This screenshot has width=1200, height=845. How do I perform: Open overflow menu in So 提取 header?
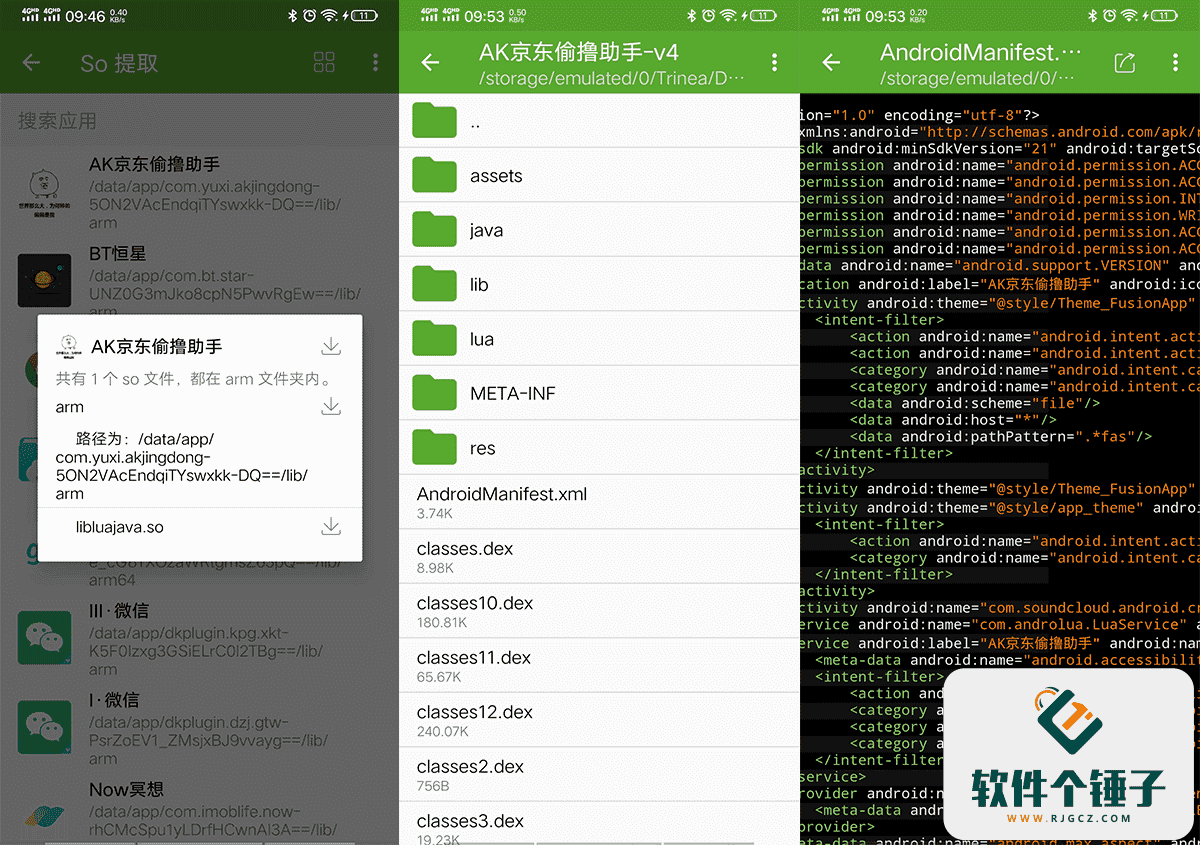tap(375, 63)
